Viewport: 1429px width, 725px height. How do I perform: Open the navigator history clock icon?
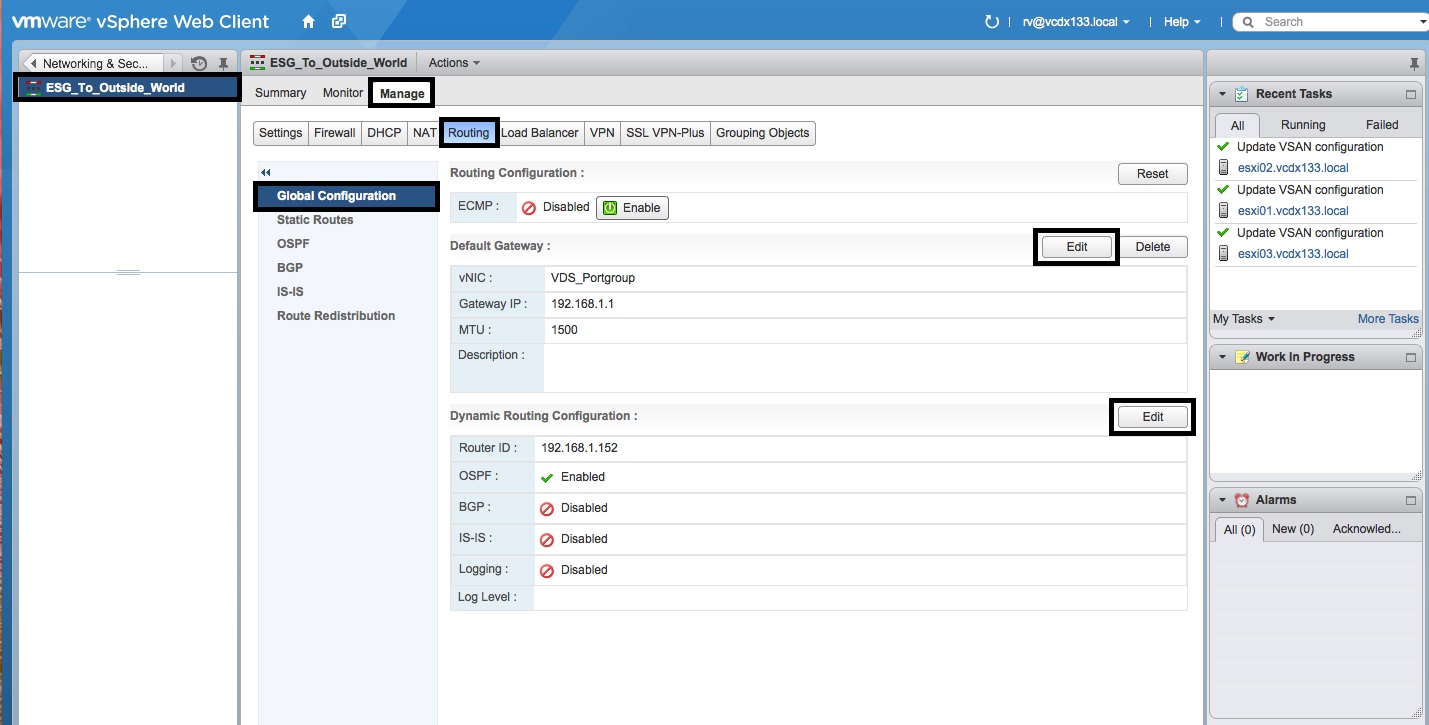pos(199,63)
